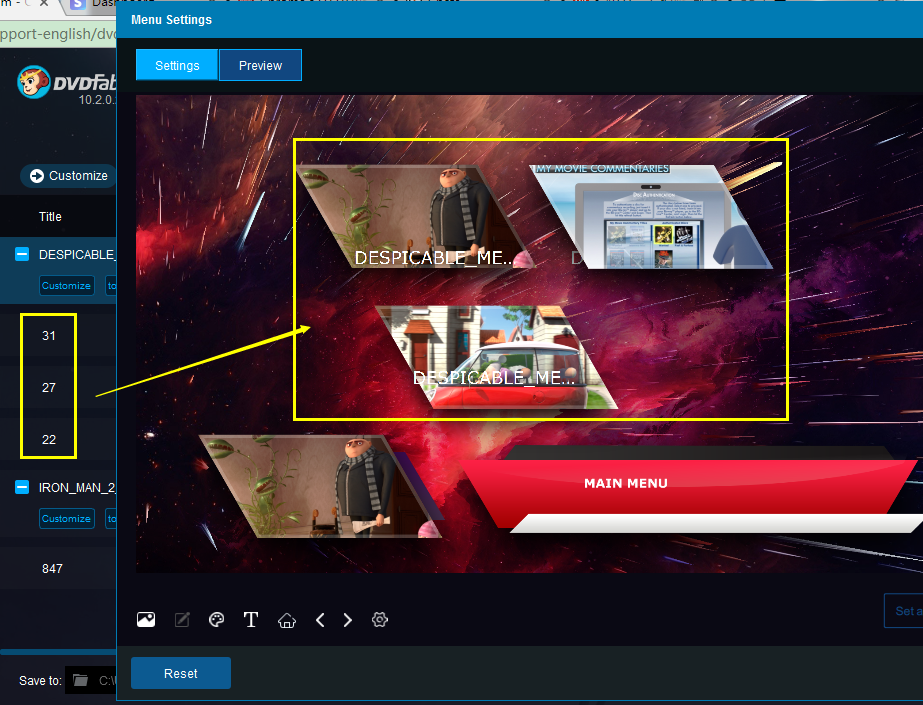Image resolution: width=923 pixels, height=705 pixels.
Task: Click the IRON_MAN_2 tree label
Action: [77, 488]
